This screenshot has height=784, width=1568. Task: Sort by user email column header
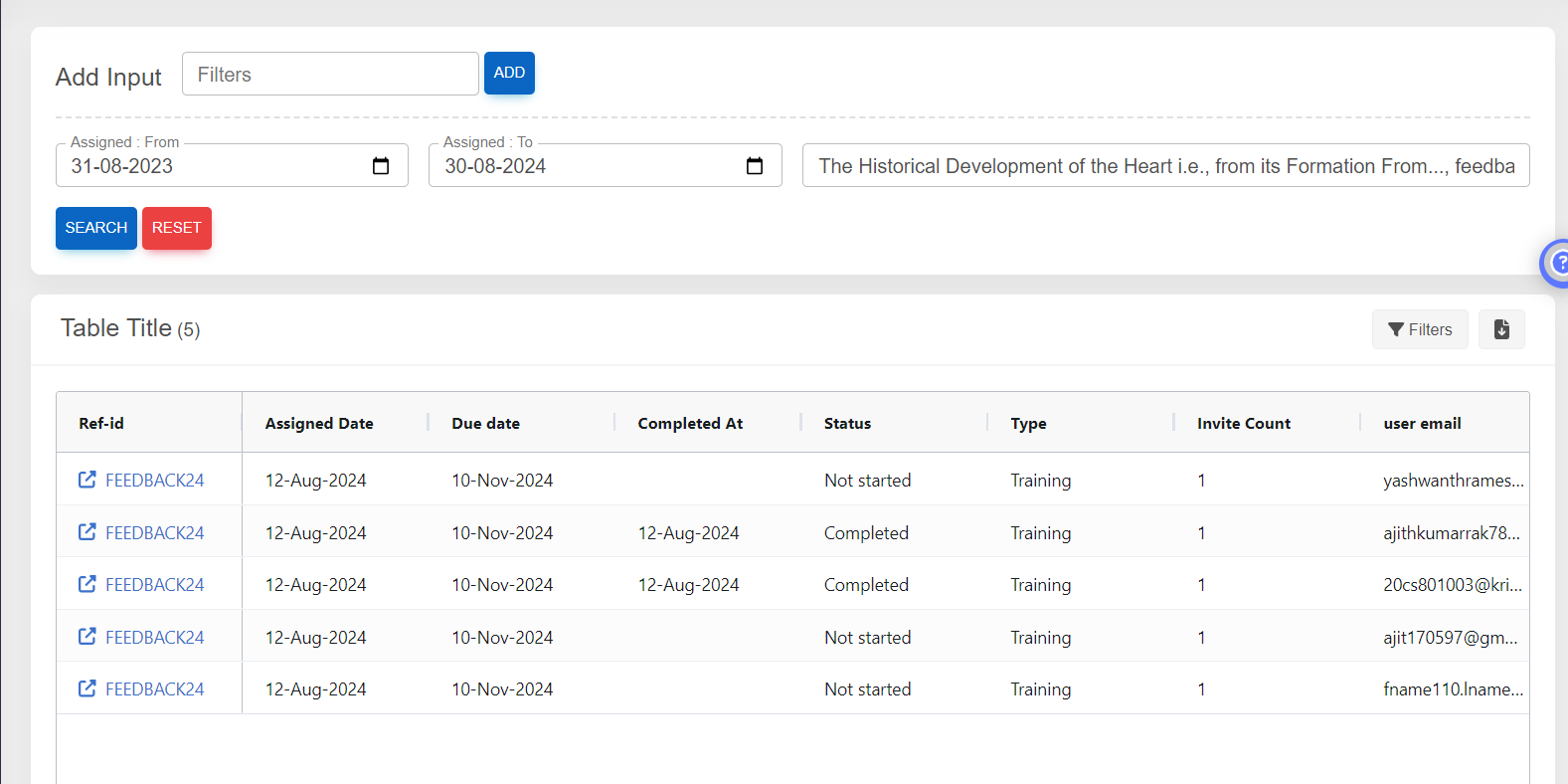click(x=1422, y=423)
